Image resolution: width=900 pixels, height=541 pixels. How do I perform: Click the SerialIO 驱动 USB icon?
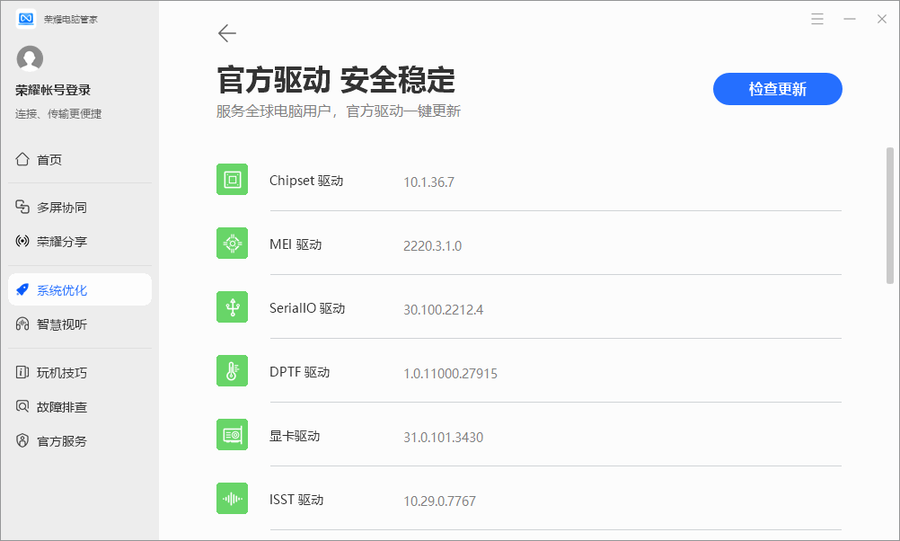[x=232, y=307]
